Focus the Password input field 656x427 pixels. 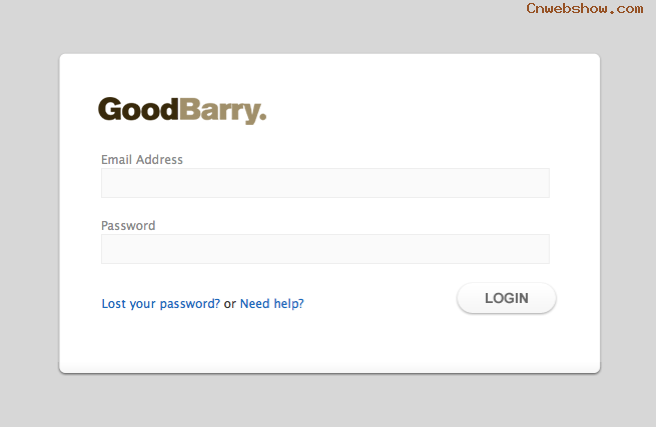pos(325,249)
